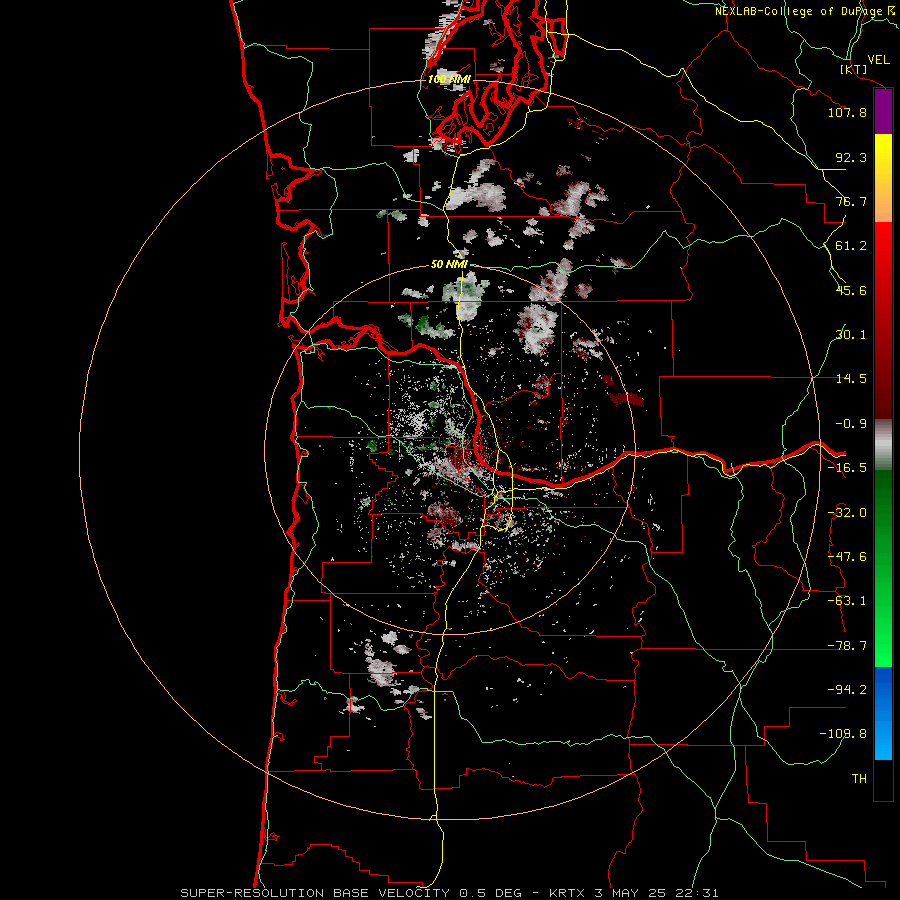
Task: Select the -0.9 velocity scale value
Action: tap(851, 424)
